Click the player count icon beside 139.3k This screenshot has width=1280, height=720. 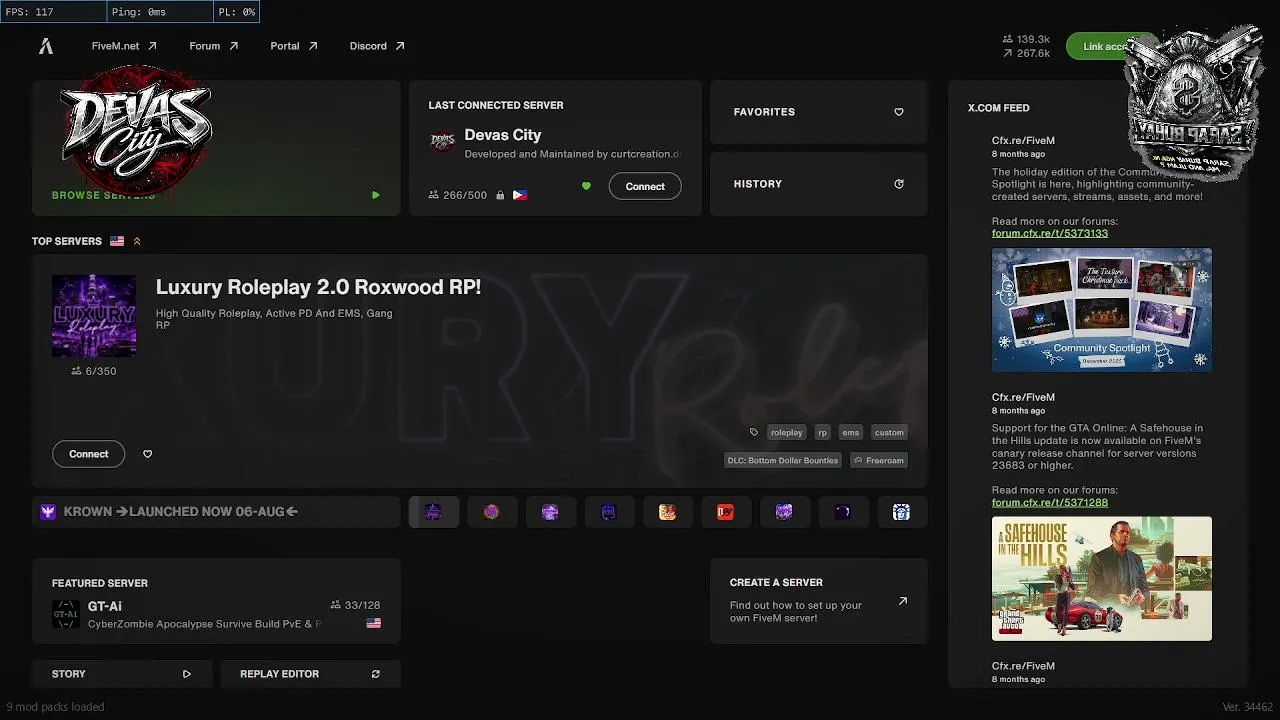click(1007, 39)
